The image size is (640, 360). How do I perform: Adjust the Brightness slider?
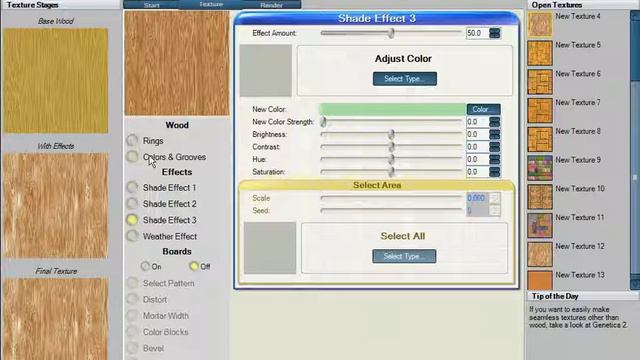point(391,134)
